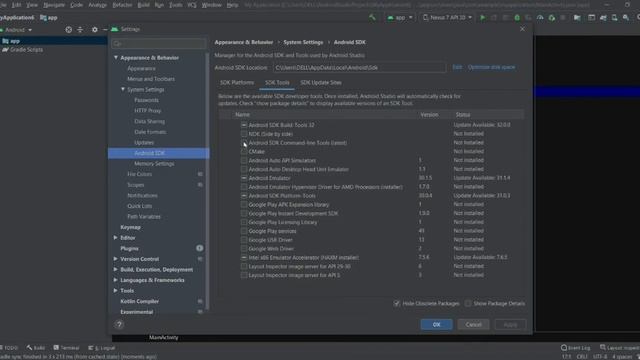This screenshot has height=360, width=640.
Task: Click the help question mark icon in Settings
Action: pos(119,324)
